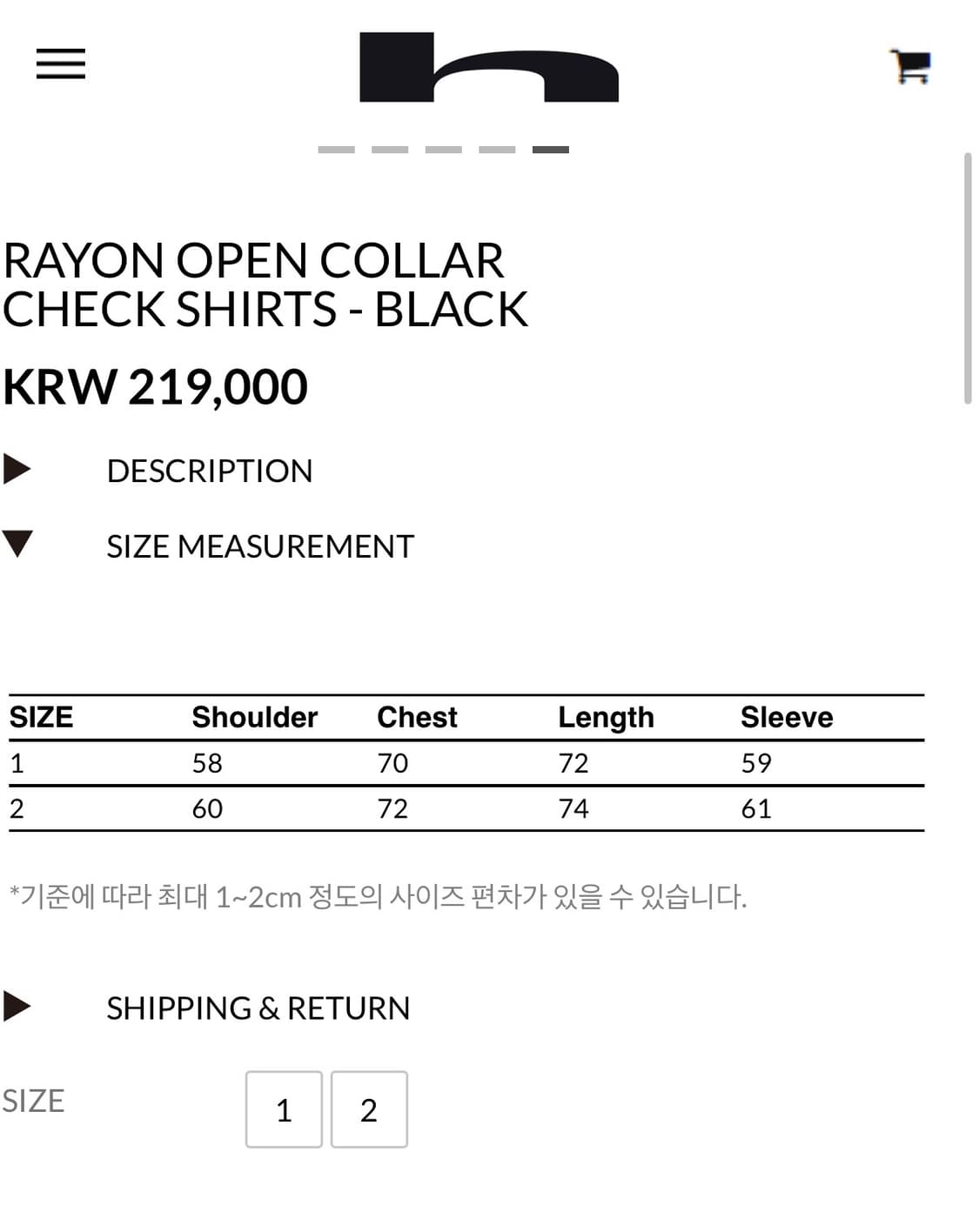Open the hamburger menu
This screenshot has height=1232, width=979.
(x=61, y=64)
